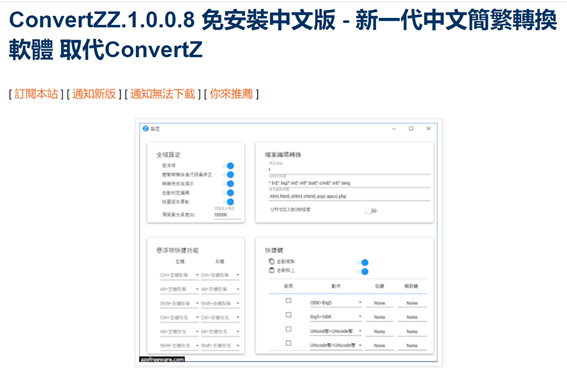Viewport: 567px width, 368px height.
Task: Expand the Alt+右鍵點擊 dropdown under 右鍵
Action: point(220,289)
